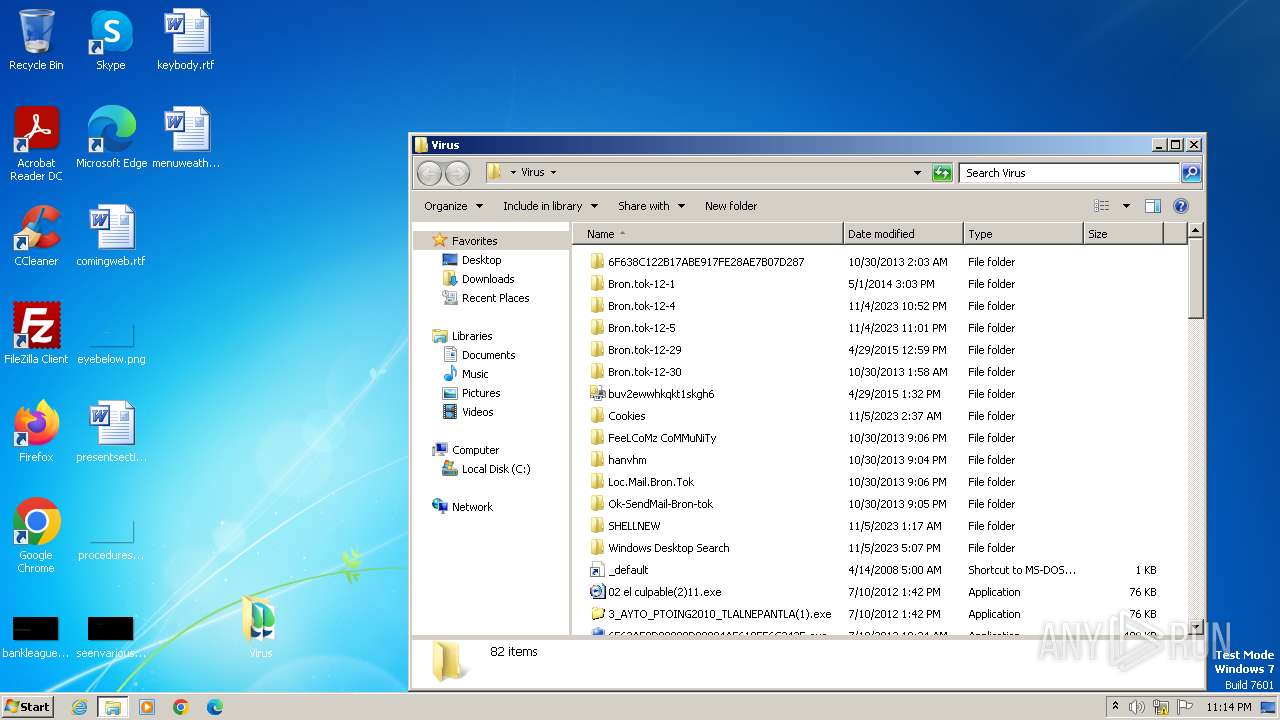Select Libraries in navigation pane
Image resolution: width=1280 pixels, height=720 pixels.
pos(472,336)
